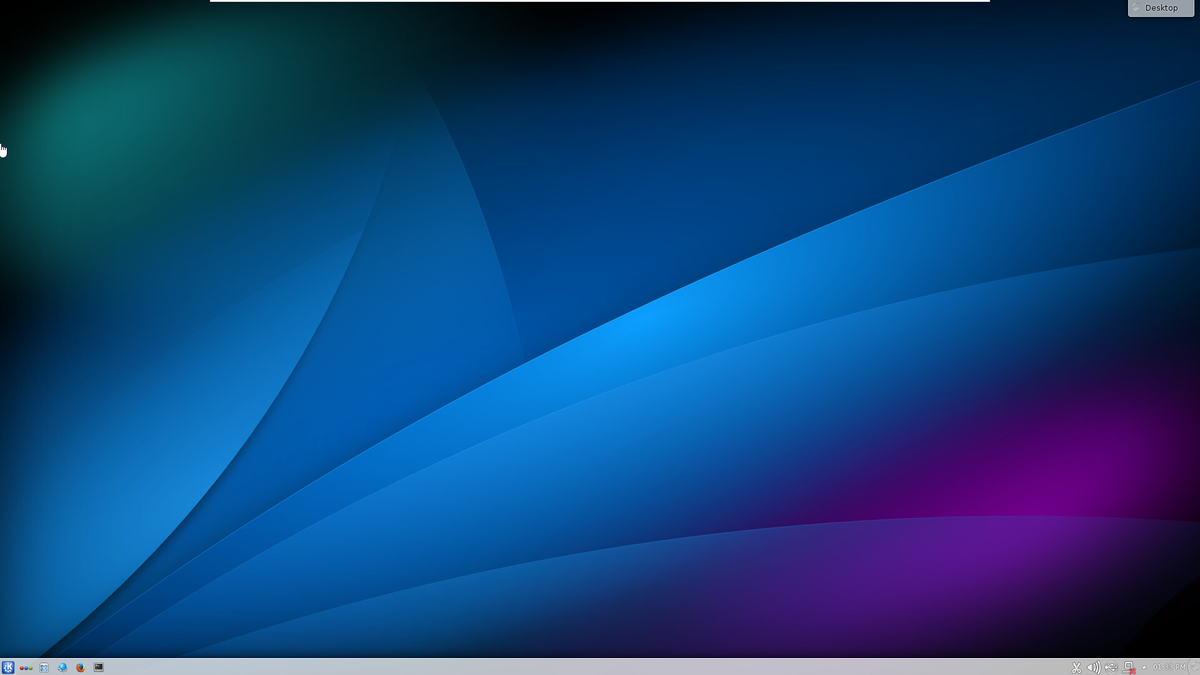Click the speaker volume icon in the tray
The width and height of the screenshot is (1200, 675).
1093,667
